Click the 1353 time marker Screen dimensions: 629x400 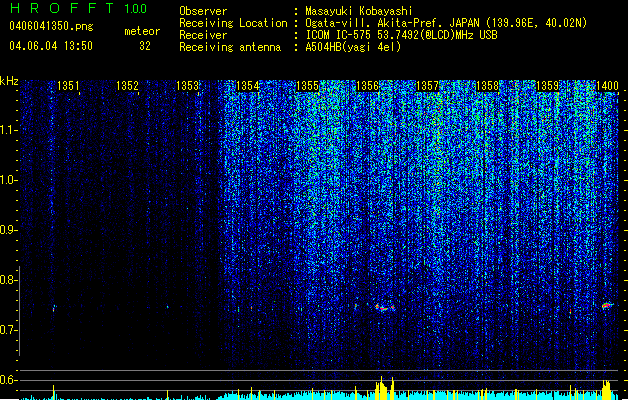coord(187,86)
